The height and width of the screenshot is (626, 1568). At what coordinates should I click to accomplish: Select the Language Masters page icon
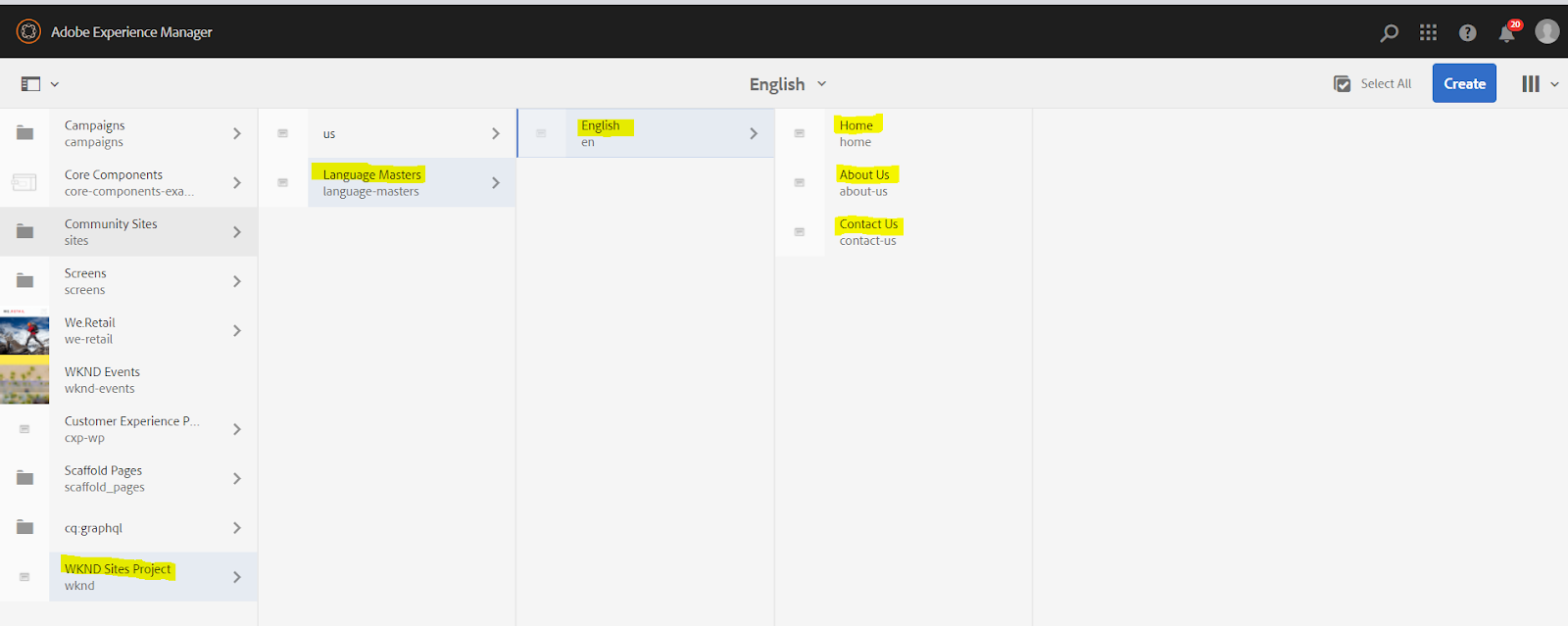point(283,182)
